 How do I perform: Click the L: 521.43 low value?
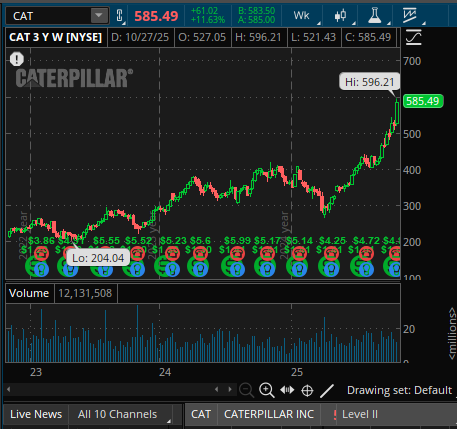coord(313,37)
